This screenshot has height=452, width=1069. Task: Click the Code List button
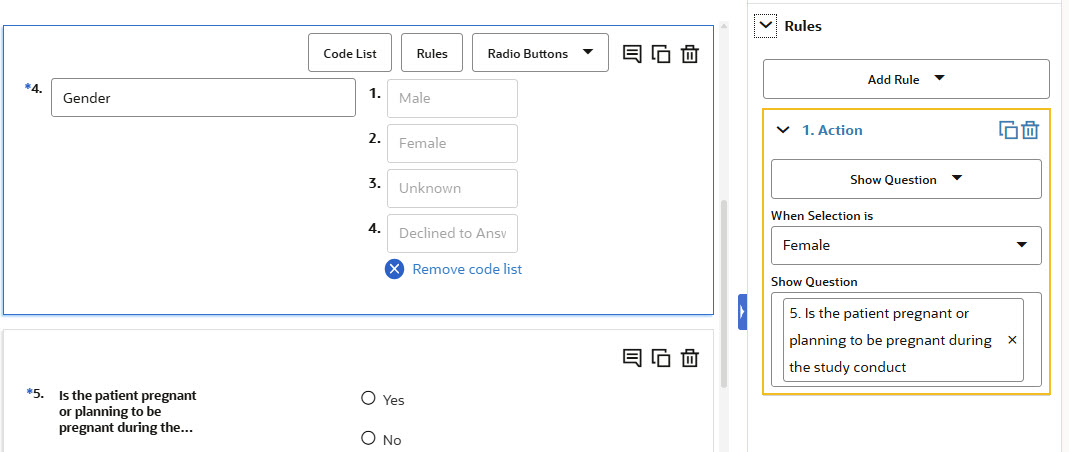click(349, 53)
